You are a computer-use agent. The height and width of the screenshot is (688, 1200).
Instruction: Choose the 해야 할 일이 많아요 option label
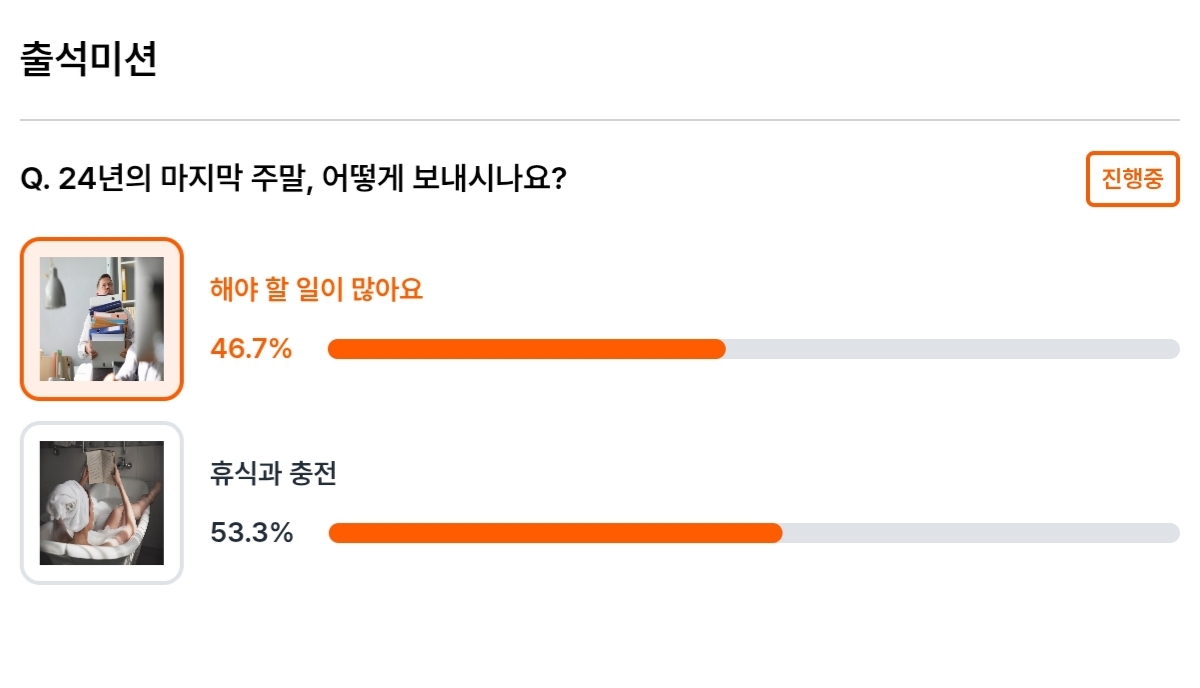pos(317,290)
